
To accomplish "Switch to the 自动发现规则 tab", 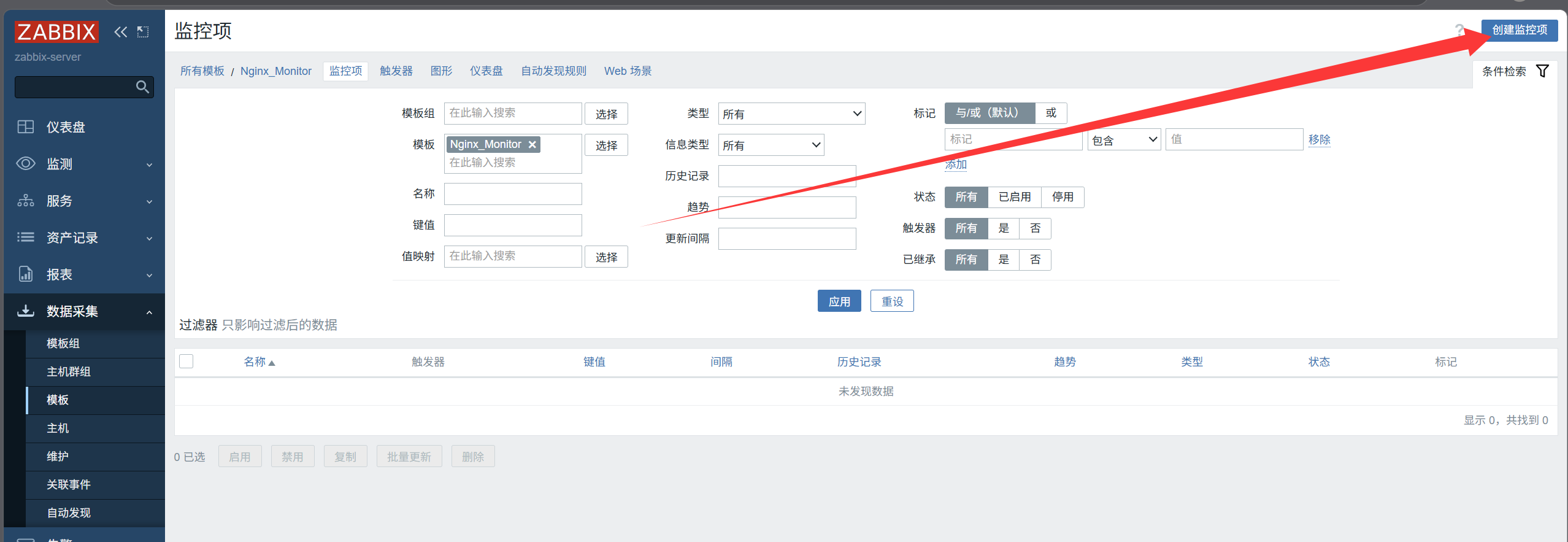I will pyautogui.click(x=553, y=71).
